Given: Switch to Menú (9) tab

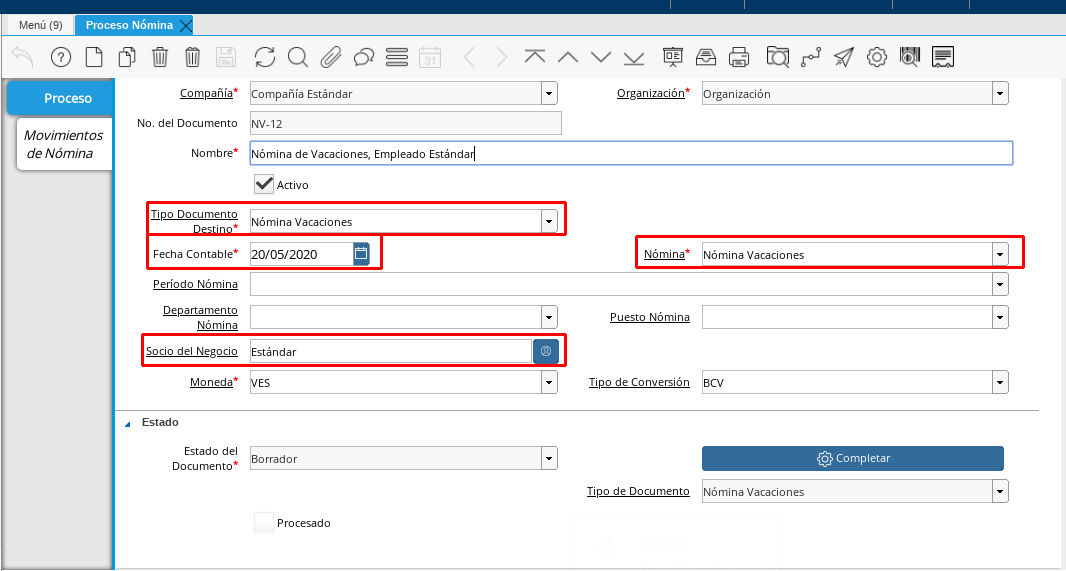Looking at the screenshot, I should [x=41, y=25].
